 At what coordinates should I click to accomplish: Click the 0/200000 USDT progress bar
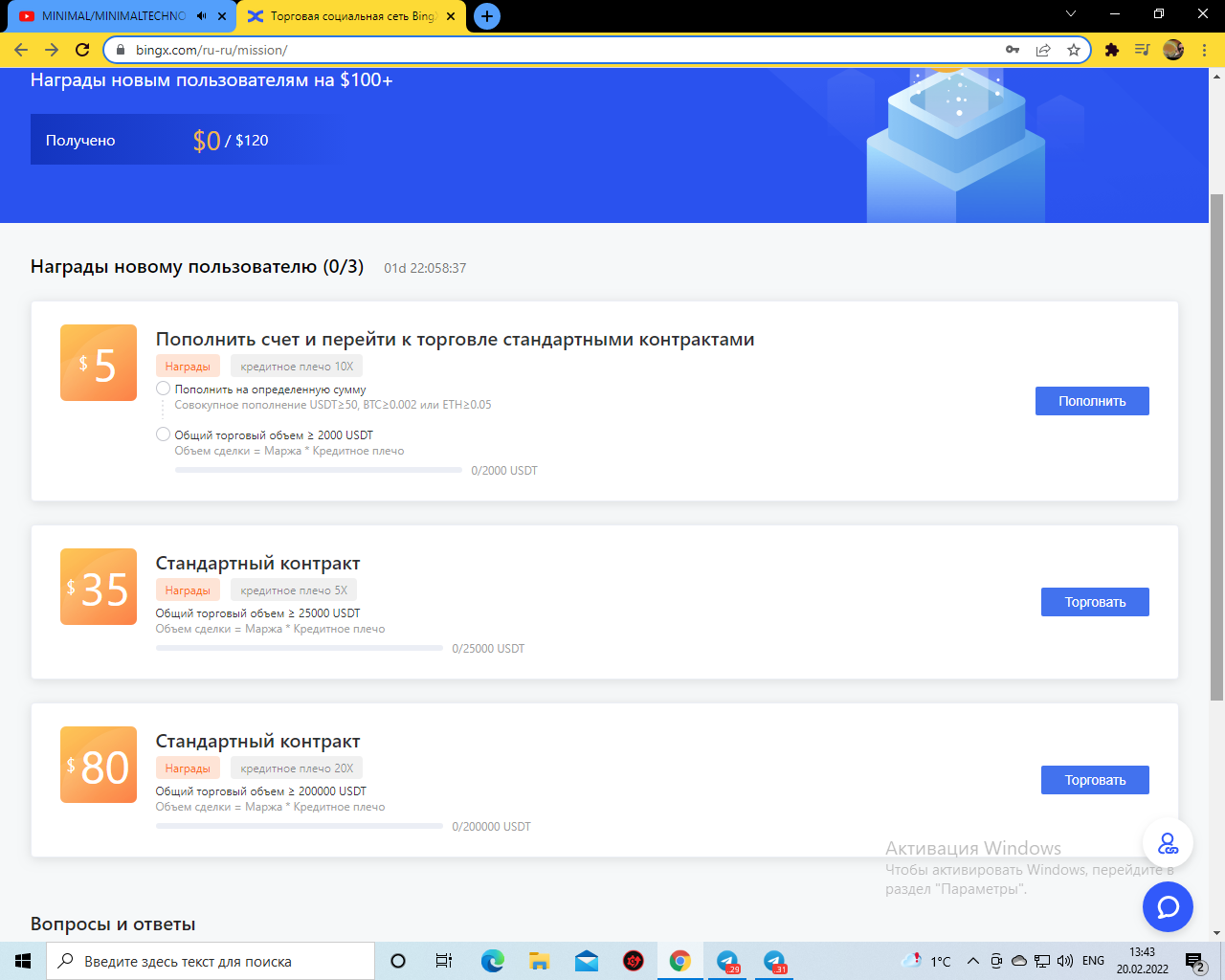[x=300, y=826]
